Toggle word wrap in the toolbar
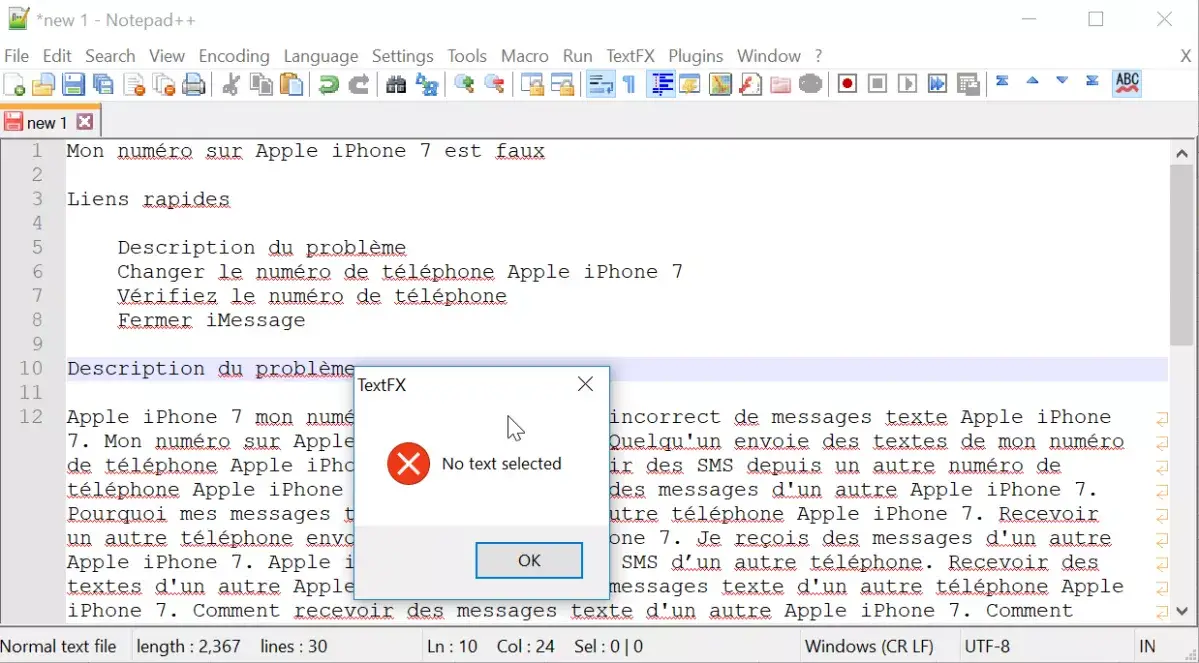 [600, 84]
